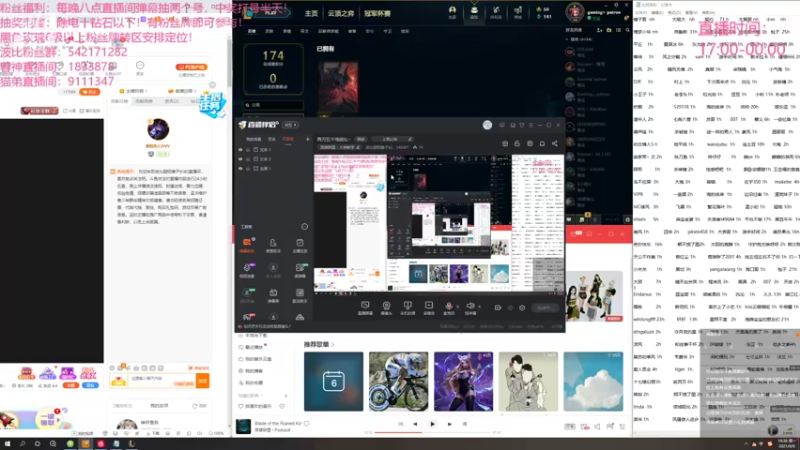Seek on the music player progress bar

coord(435,433)
